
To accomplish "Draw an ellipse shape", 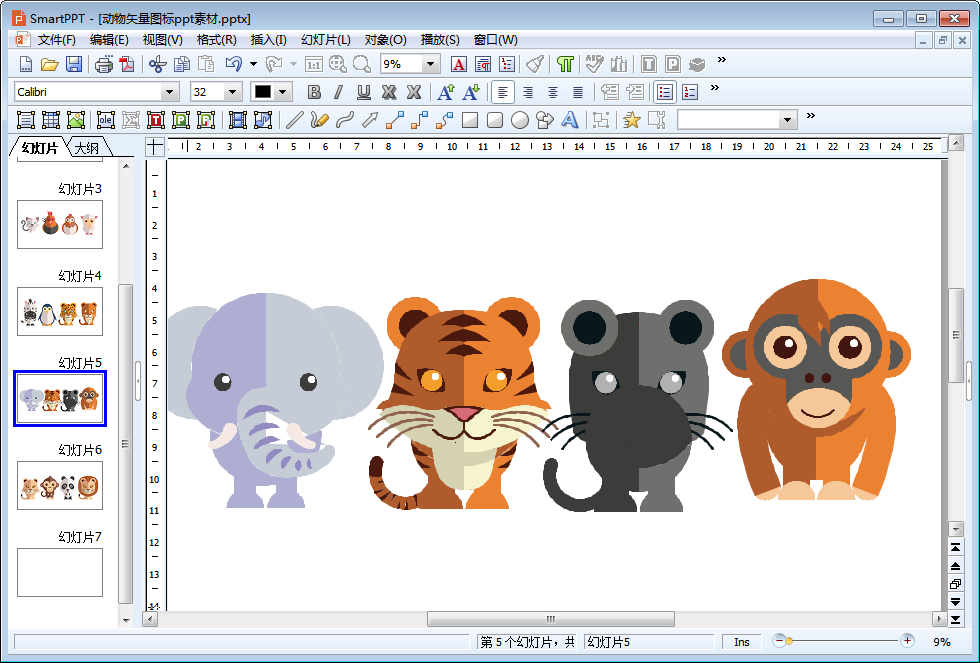I will pyautogui.click(x=520, y=119).
